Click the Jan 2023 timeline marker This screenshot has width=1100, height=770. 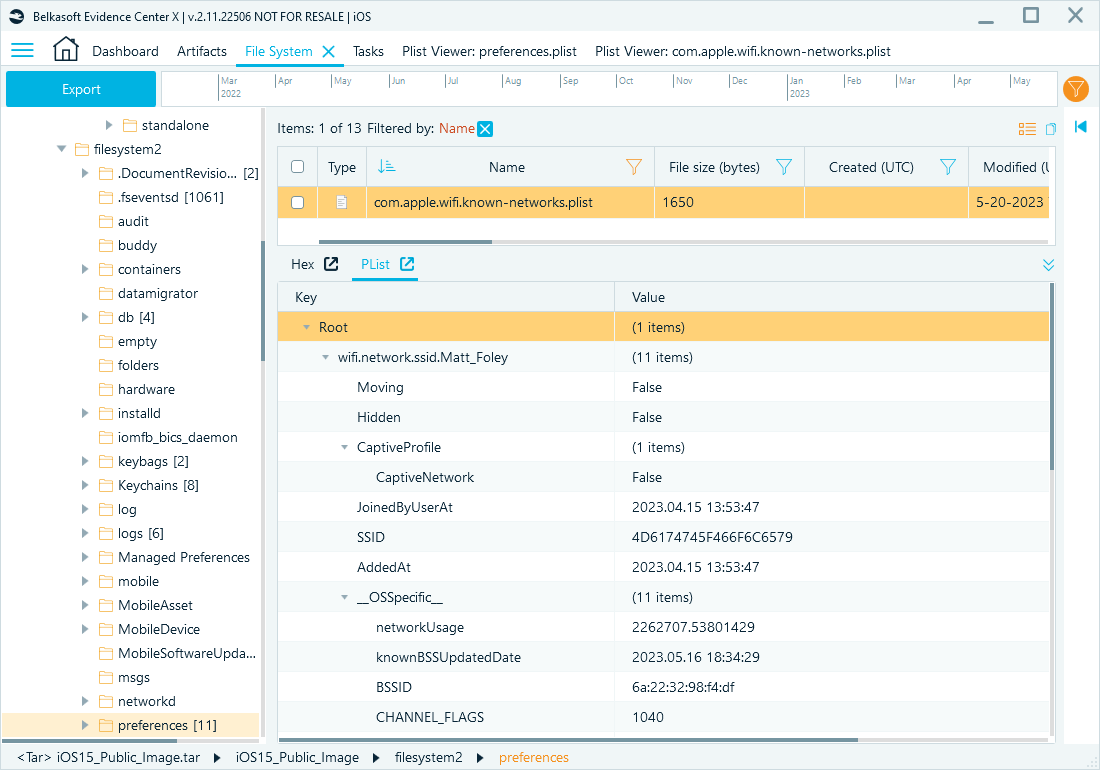(x=797, y=87)
